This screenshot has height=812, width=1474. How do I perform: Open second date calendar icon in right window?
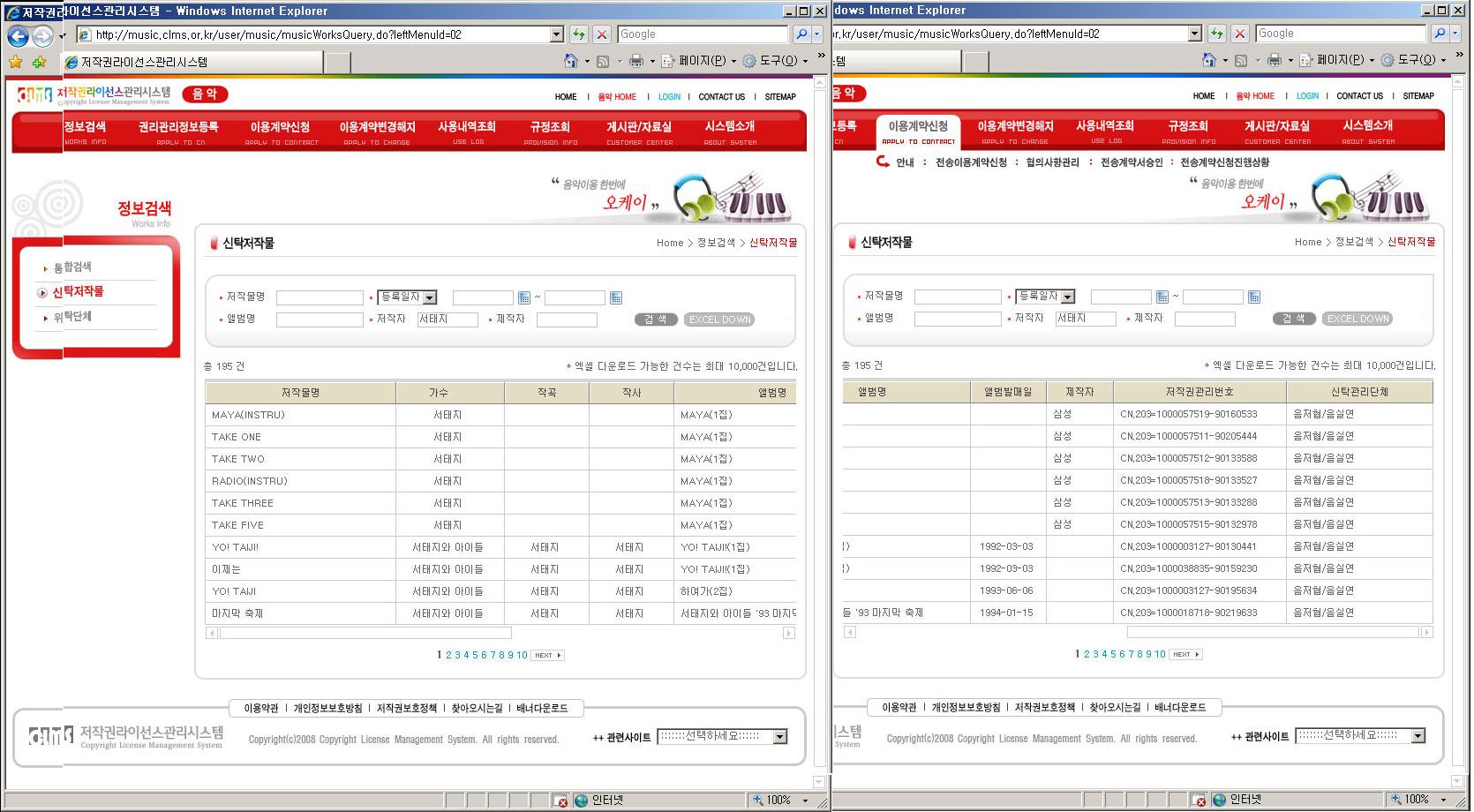tap(1254, 297)
